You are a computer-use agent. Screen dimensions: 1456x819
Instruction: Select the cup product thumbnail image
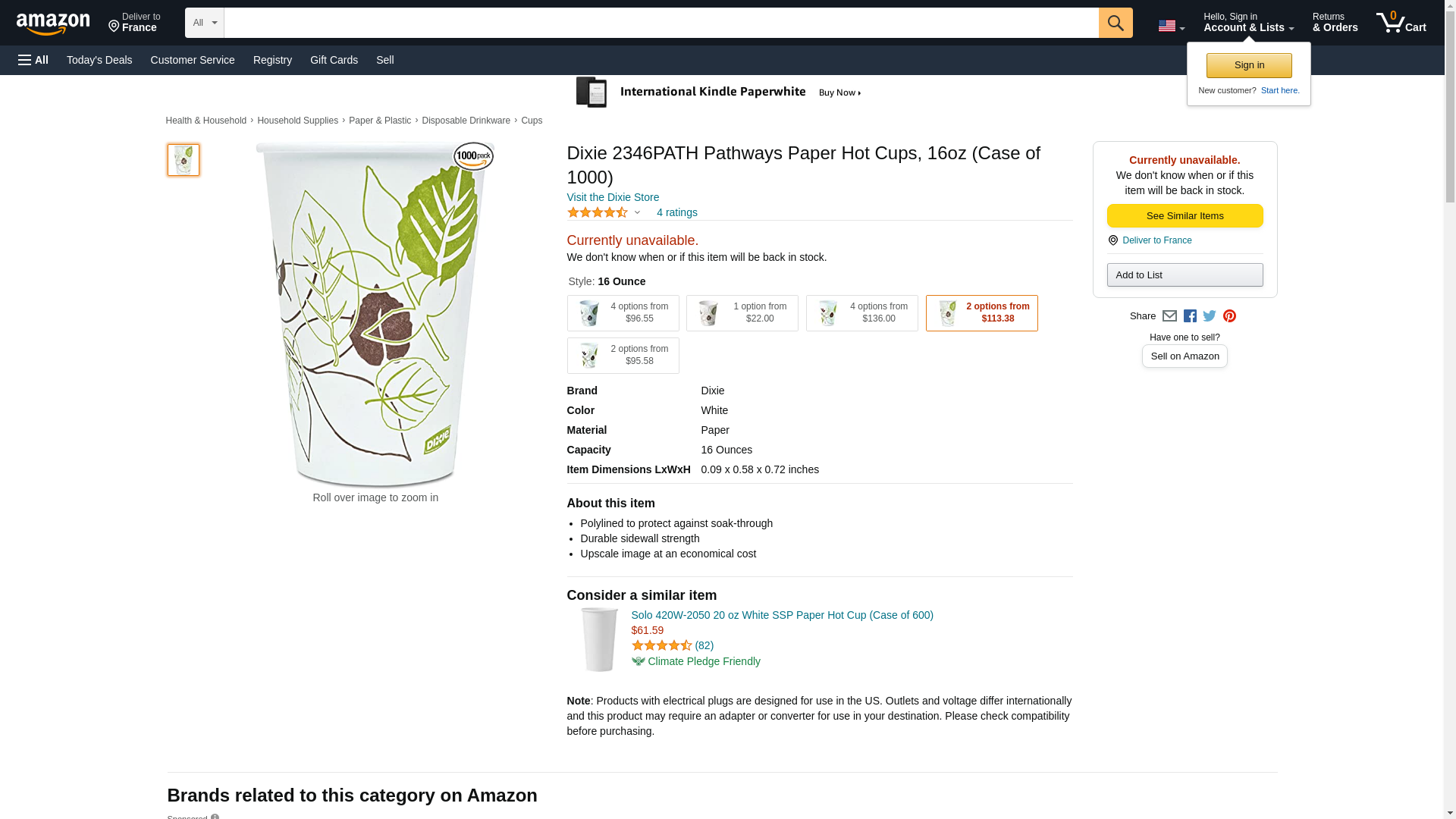click(x=184, y=160)
